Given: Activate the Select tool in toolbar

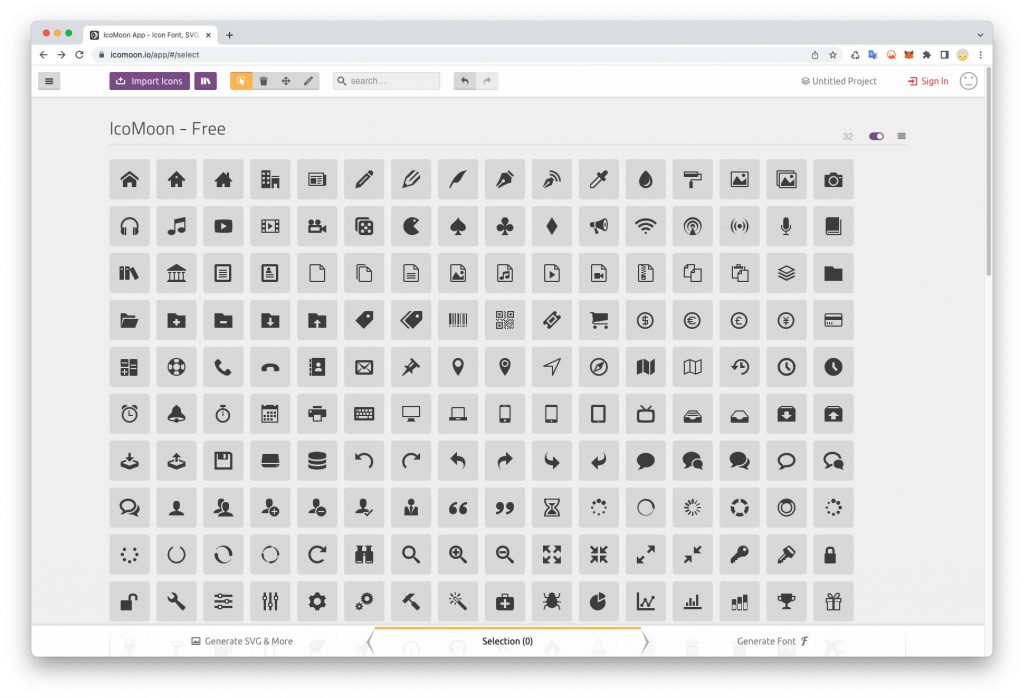Looking at the screenshot, I should [x=241, y=81].
